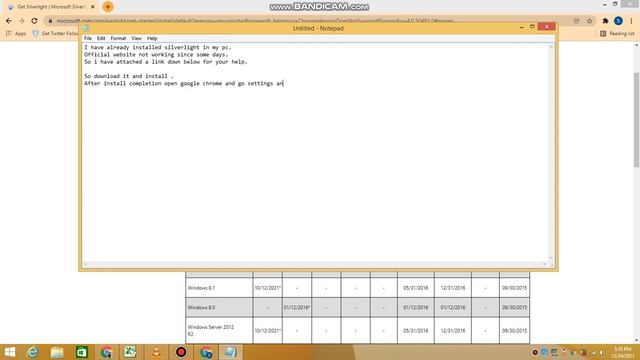Click the share icon in address bar
The image size is (640, 360).
tap(576, 21)
